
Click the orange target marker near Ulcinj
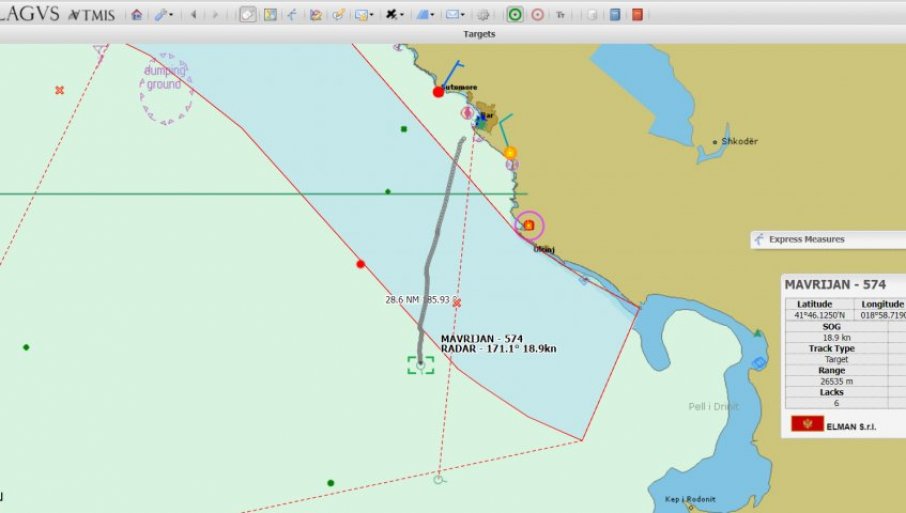(x=528, y=225)
